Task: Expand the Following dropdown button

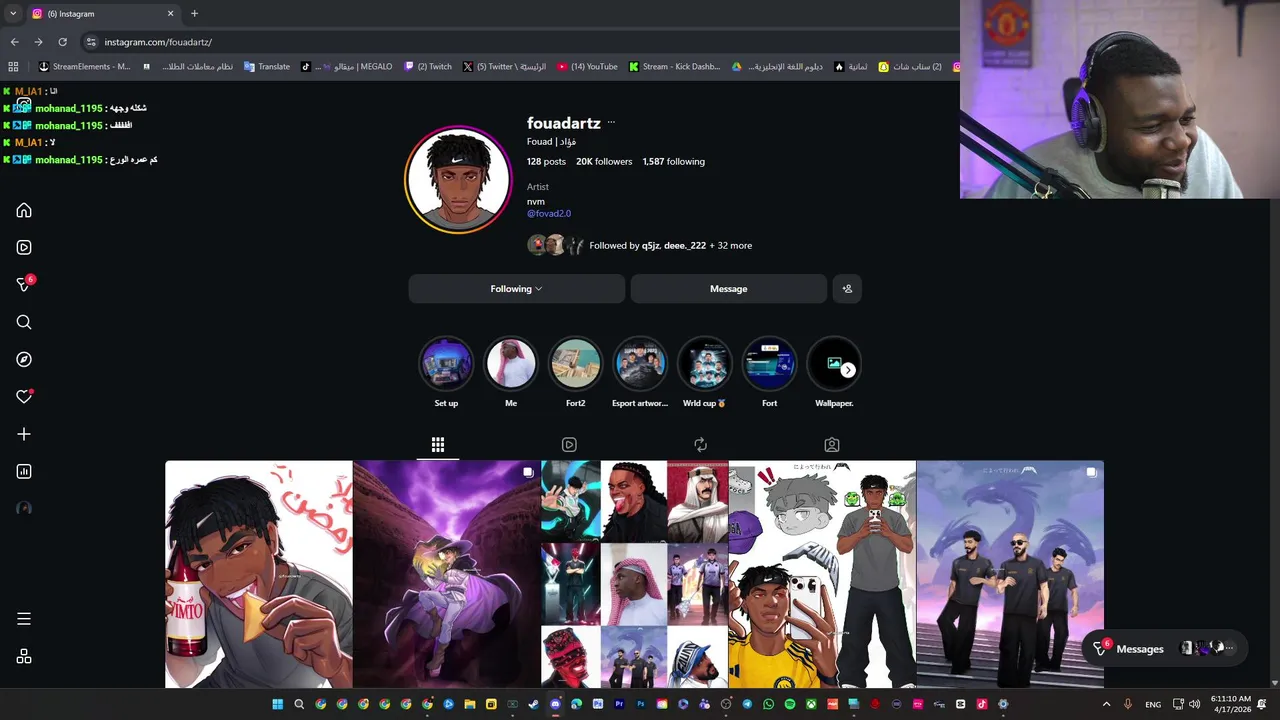Action: 516,289
